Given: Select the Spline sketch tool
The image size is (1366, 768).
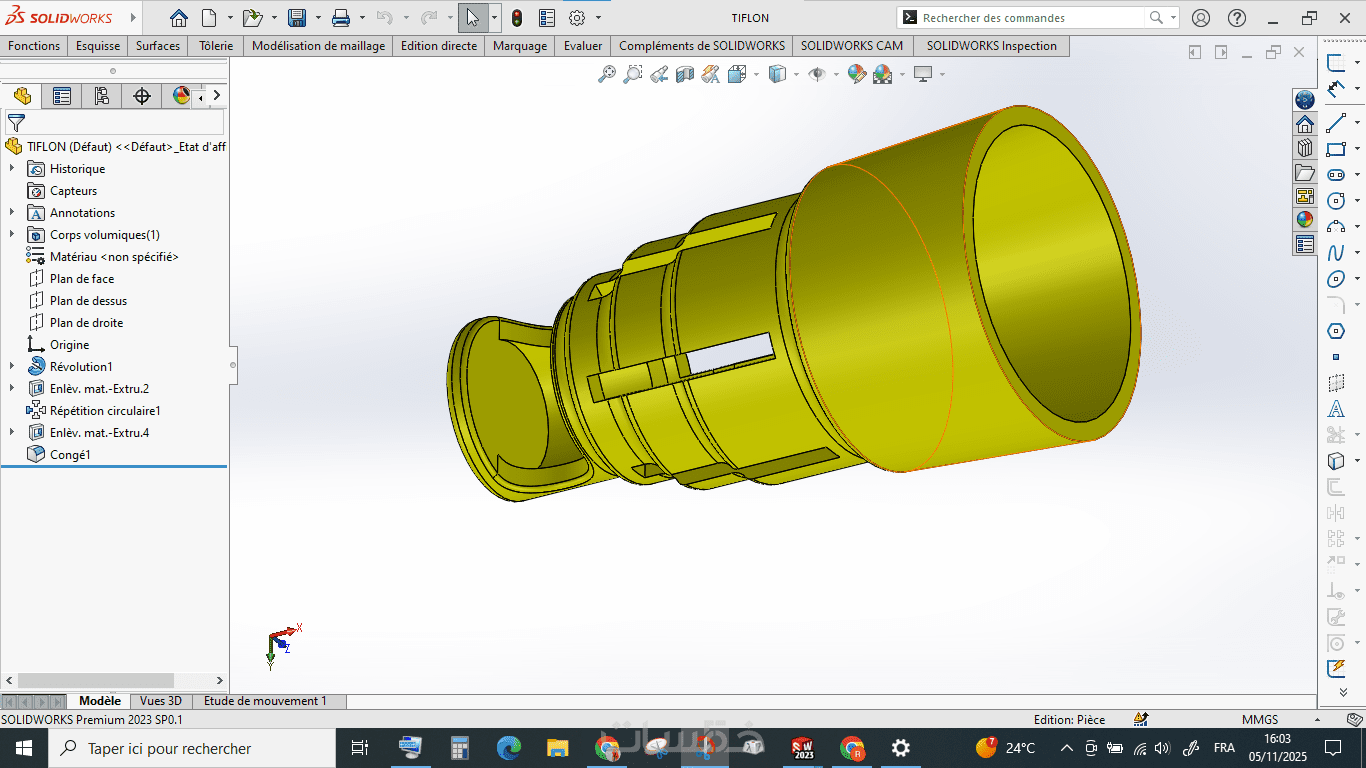Looking at the screenshot, I should pyautogui.click(x=1336, y=253).
